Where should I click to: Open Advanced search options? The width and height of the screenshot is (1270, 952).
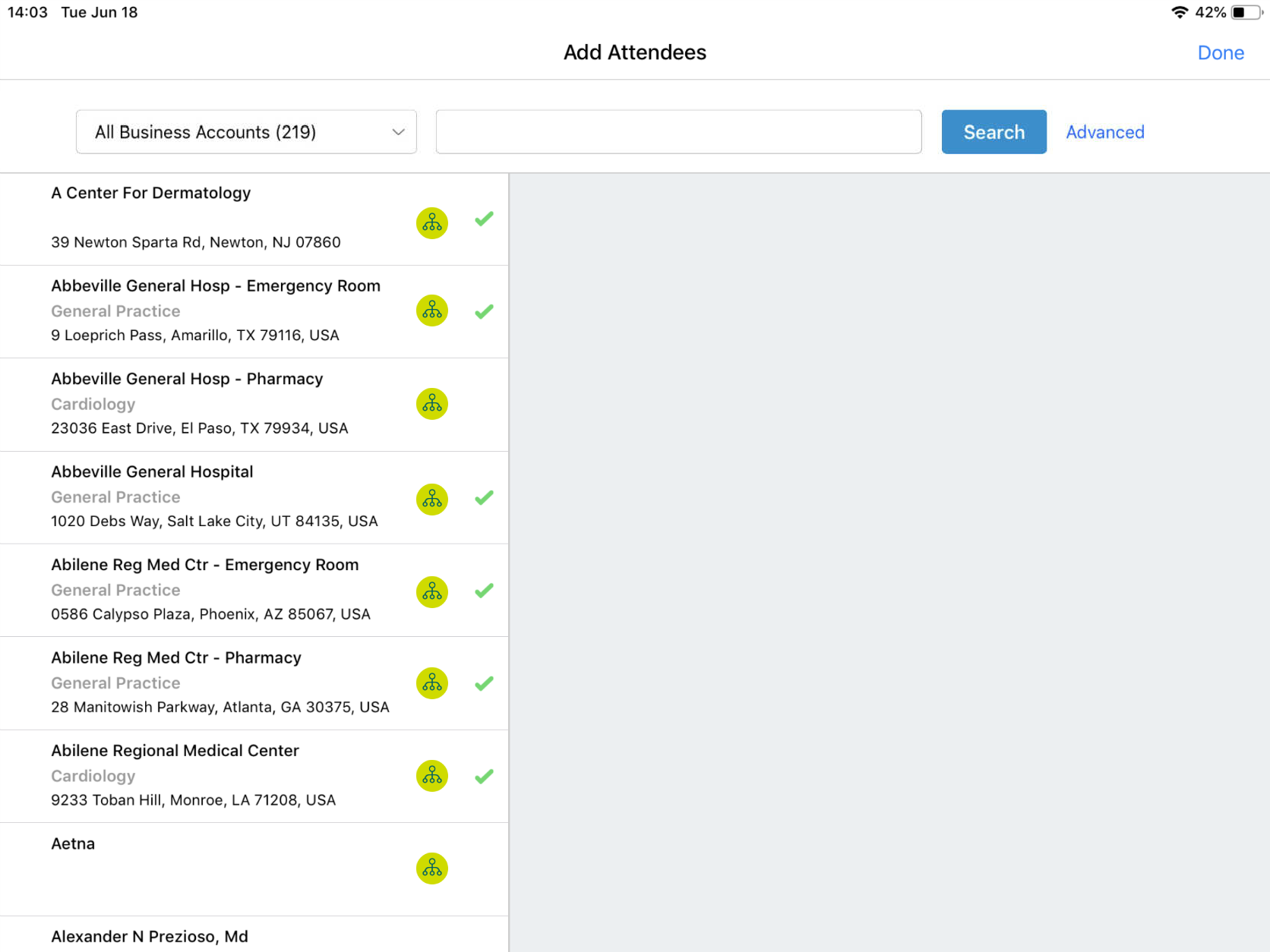click(1104, 132)
